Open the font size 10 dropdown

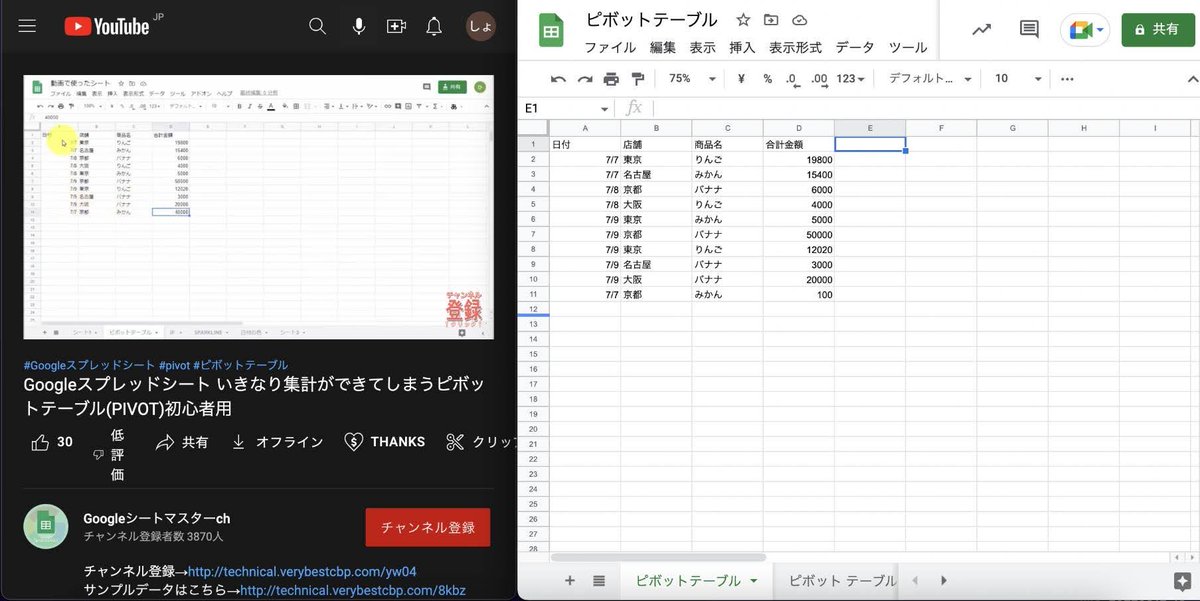pos(1018,79)
